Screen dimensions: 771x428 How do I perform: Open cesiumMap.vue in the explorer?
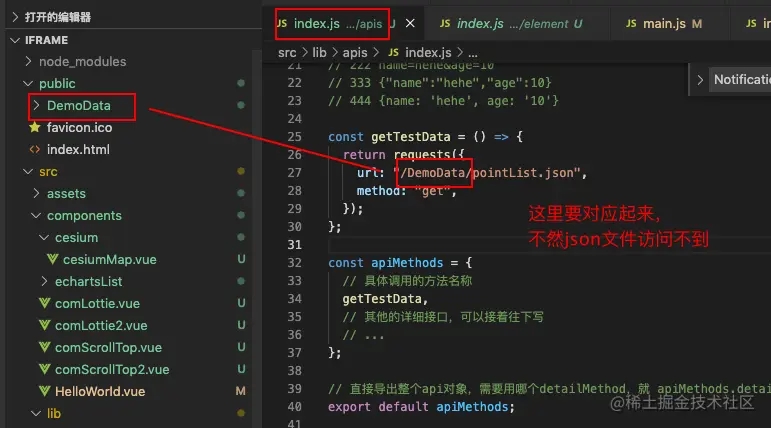[110, 260]
